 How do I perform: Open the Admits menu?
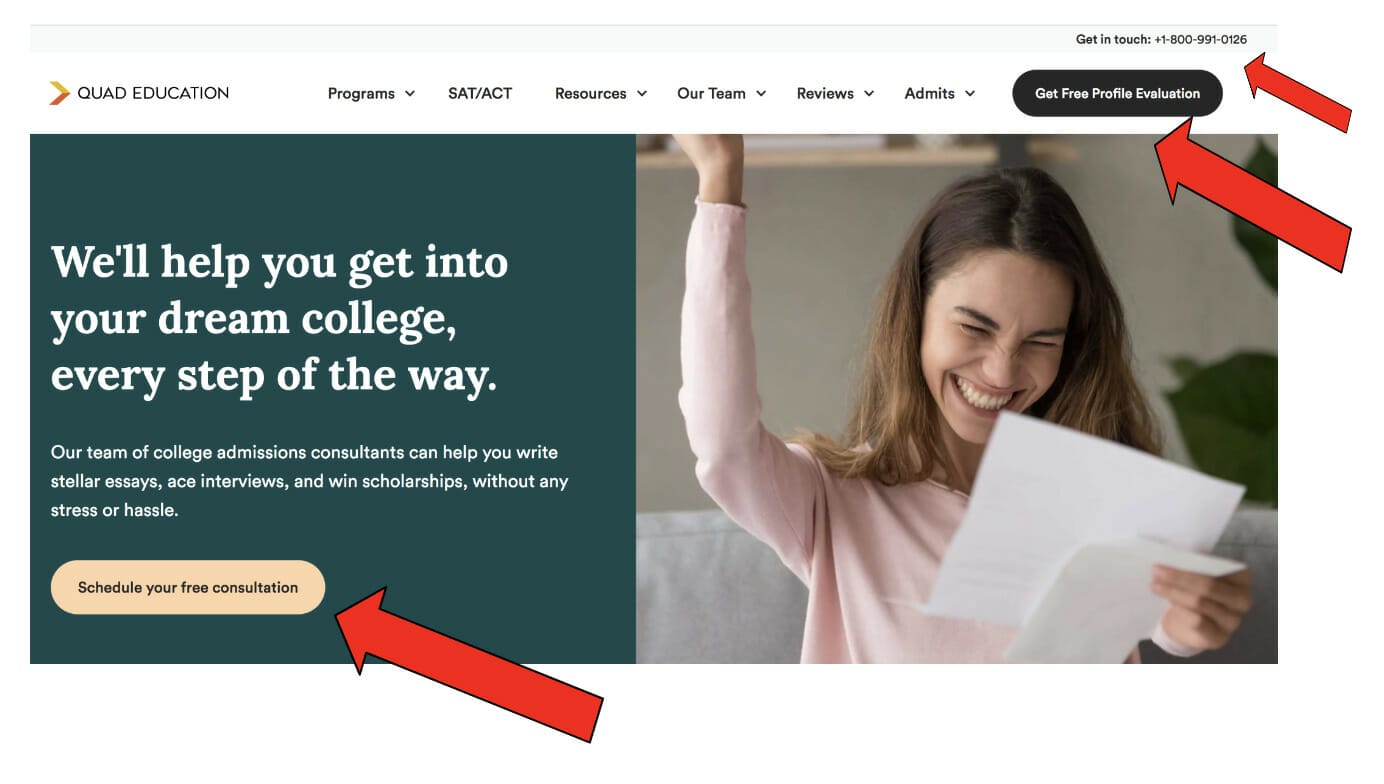[x=930, y=93]
